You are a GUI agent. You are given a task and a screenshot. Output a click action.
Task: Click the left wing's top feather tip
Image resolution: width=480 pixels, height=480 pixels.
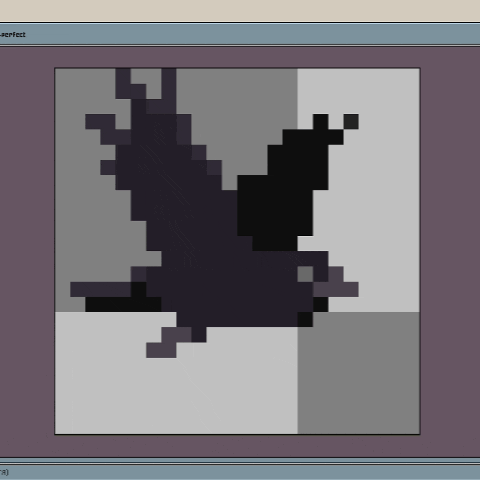[123, 83]
